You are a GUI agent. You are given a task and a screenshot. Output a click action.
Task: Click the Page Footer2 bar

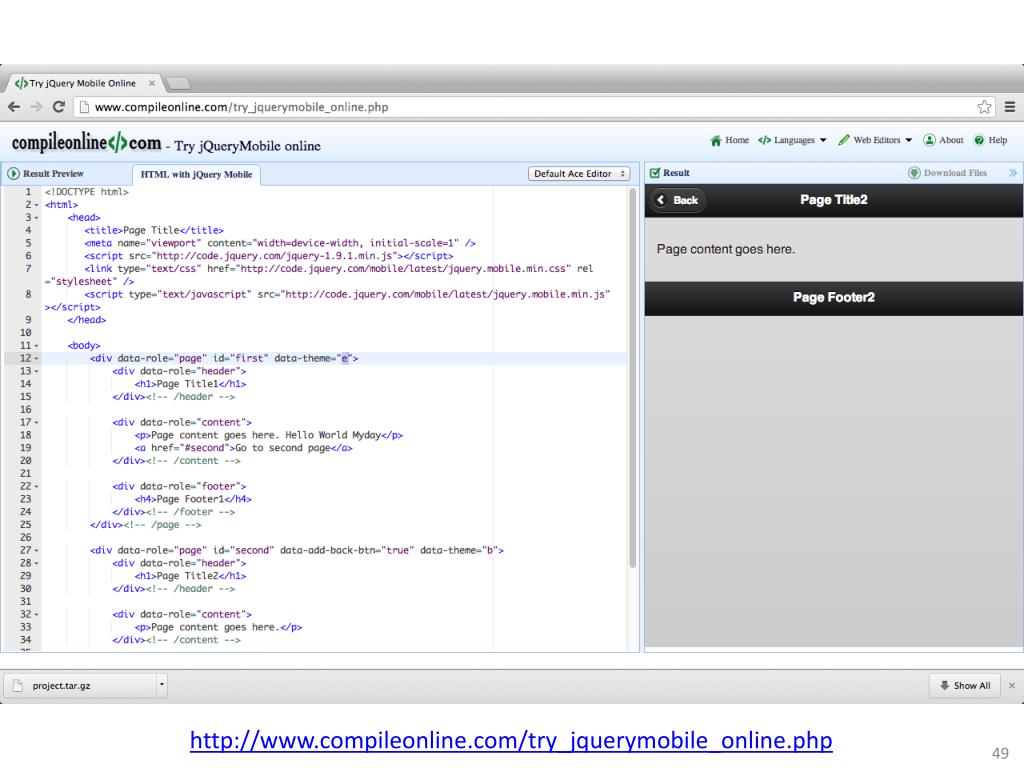[x=833, y=298]
